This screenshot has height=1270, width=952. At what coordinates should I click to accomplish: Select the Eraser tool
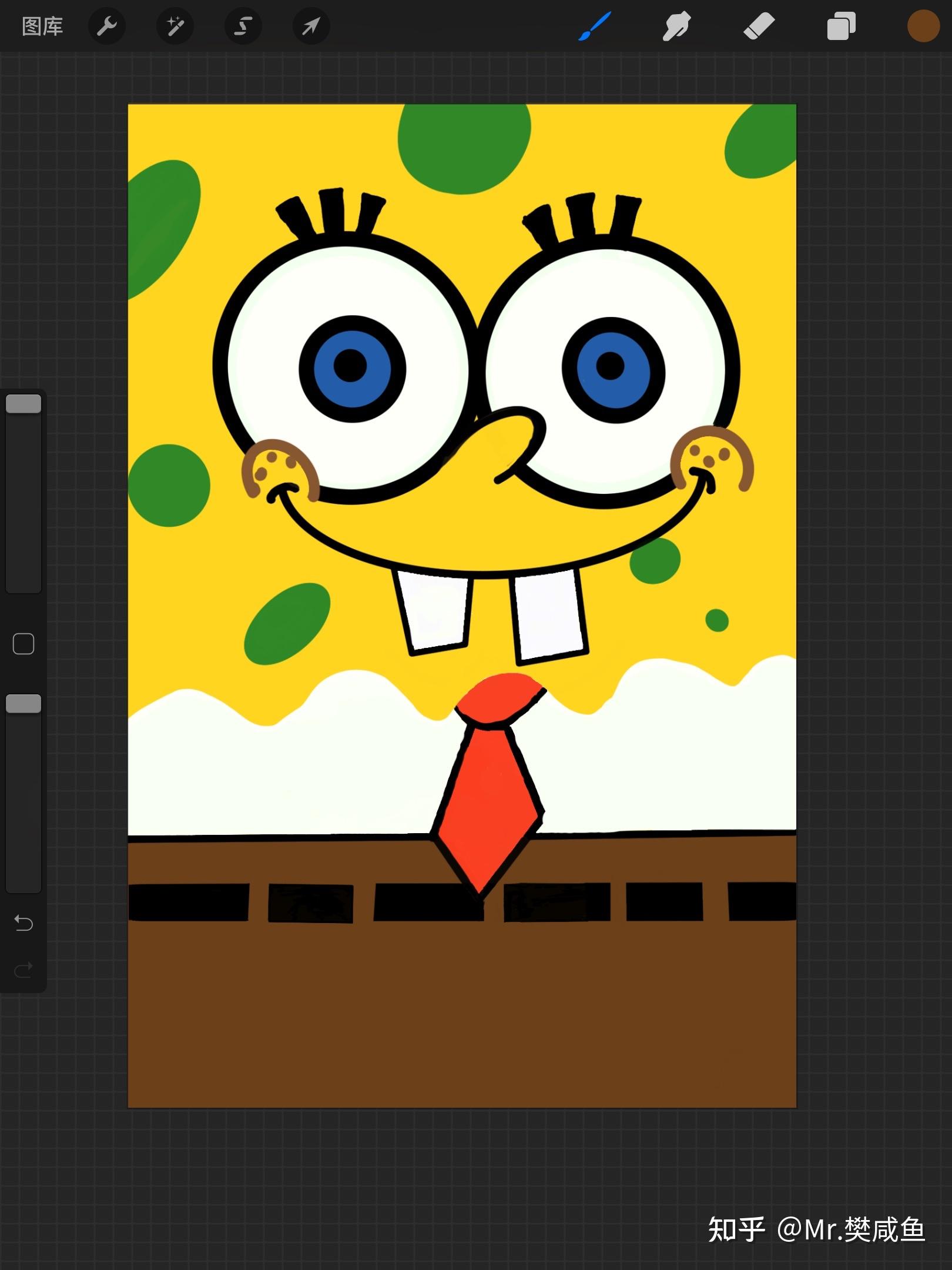point(759,26)
